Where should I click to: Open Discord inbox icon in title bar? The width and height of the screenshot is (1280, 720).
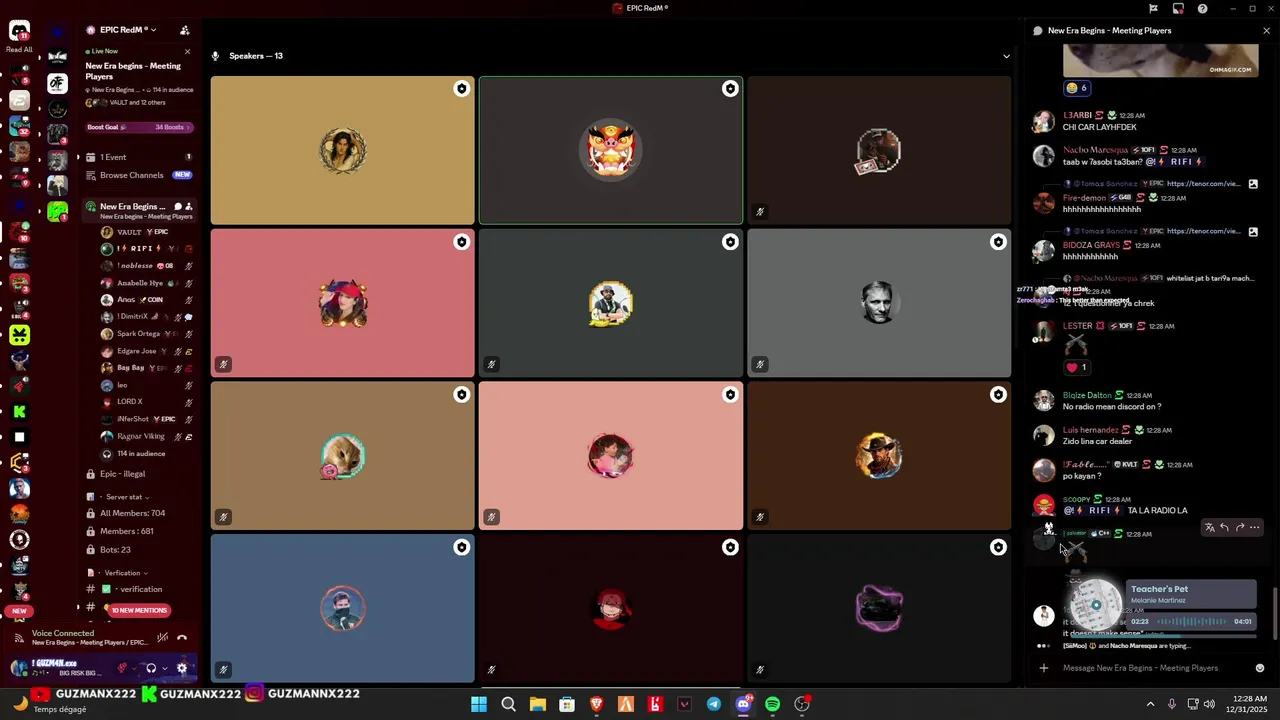click(1178, 8)
